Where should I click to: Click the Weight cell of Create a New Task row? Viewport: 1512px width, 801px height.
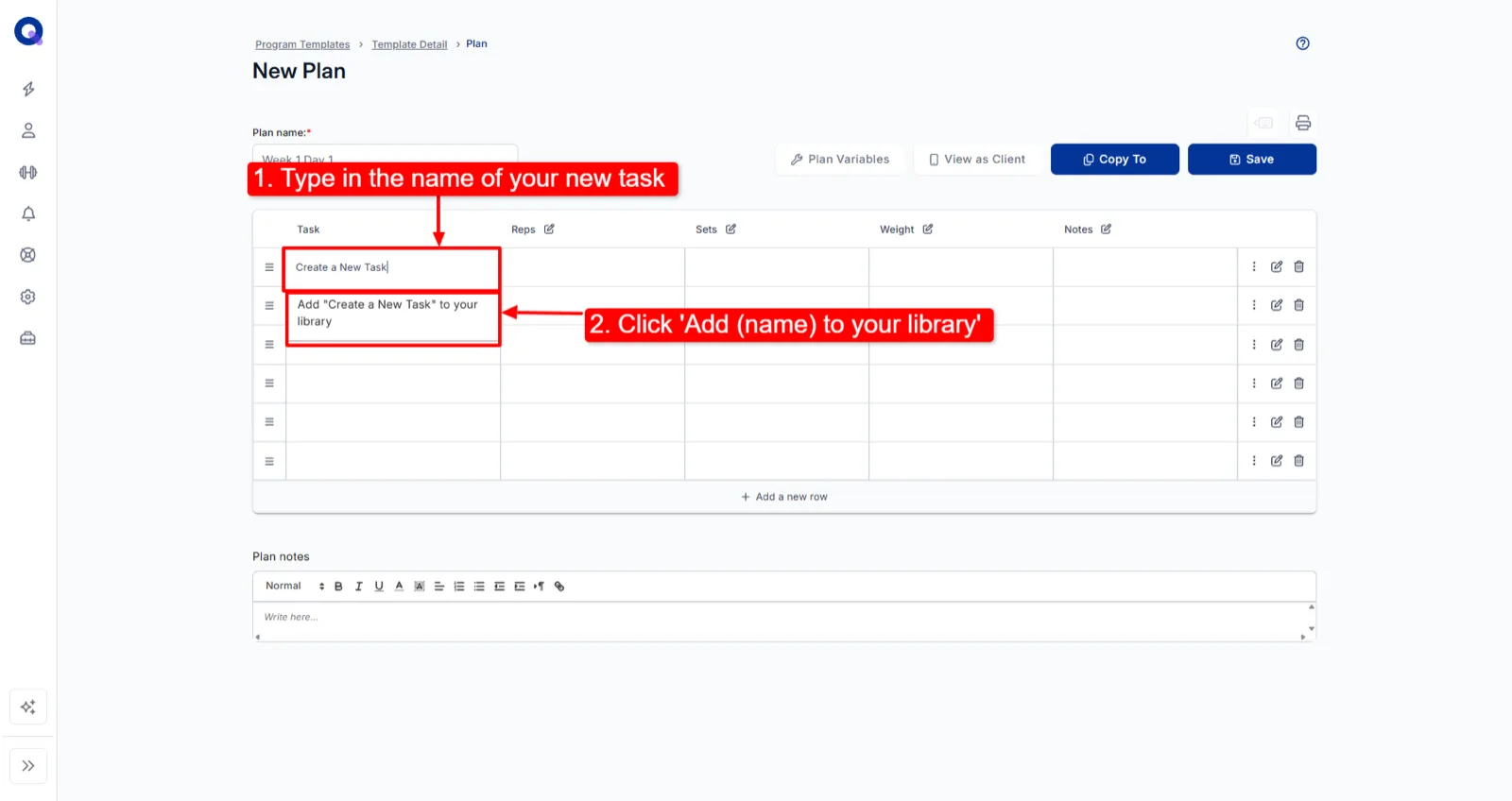[x=961, y=267]
